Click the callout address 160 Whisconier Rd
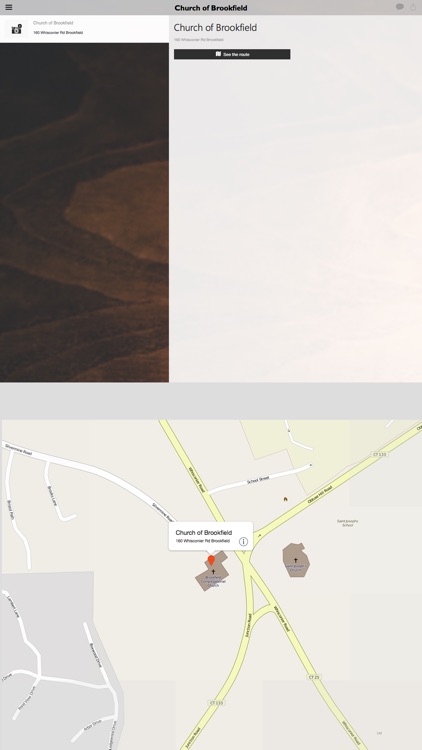The width and height of the screenshot is (422, 750). [196, 541]
